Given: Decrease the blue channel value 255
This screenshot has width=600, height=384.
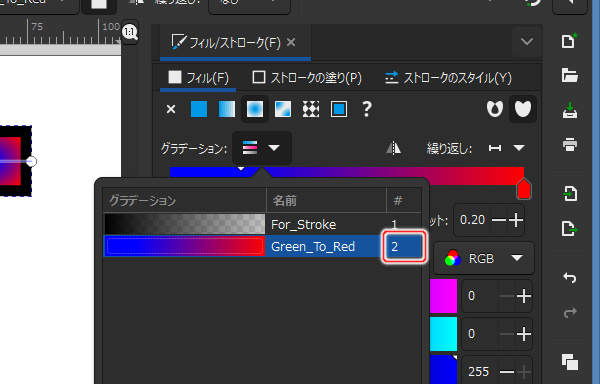Looking at the screenshot, I should [x=507, y=372].
